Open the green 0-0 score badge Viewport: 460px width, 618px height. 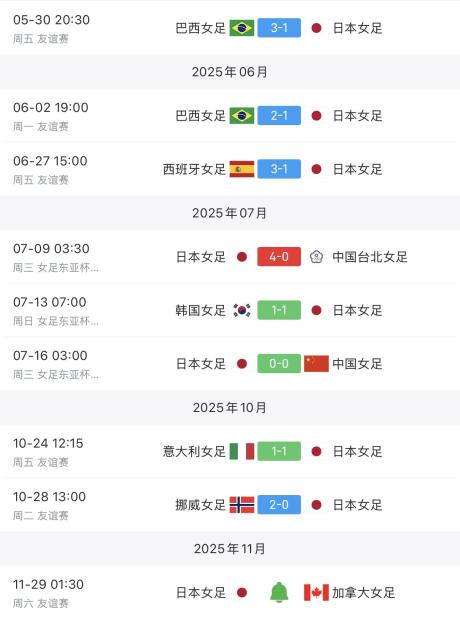[279, 363]
